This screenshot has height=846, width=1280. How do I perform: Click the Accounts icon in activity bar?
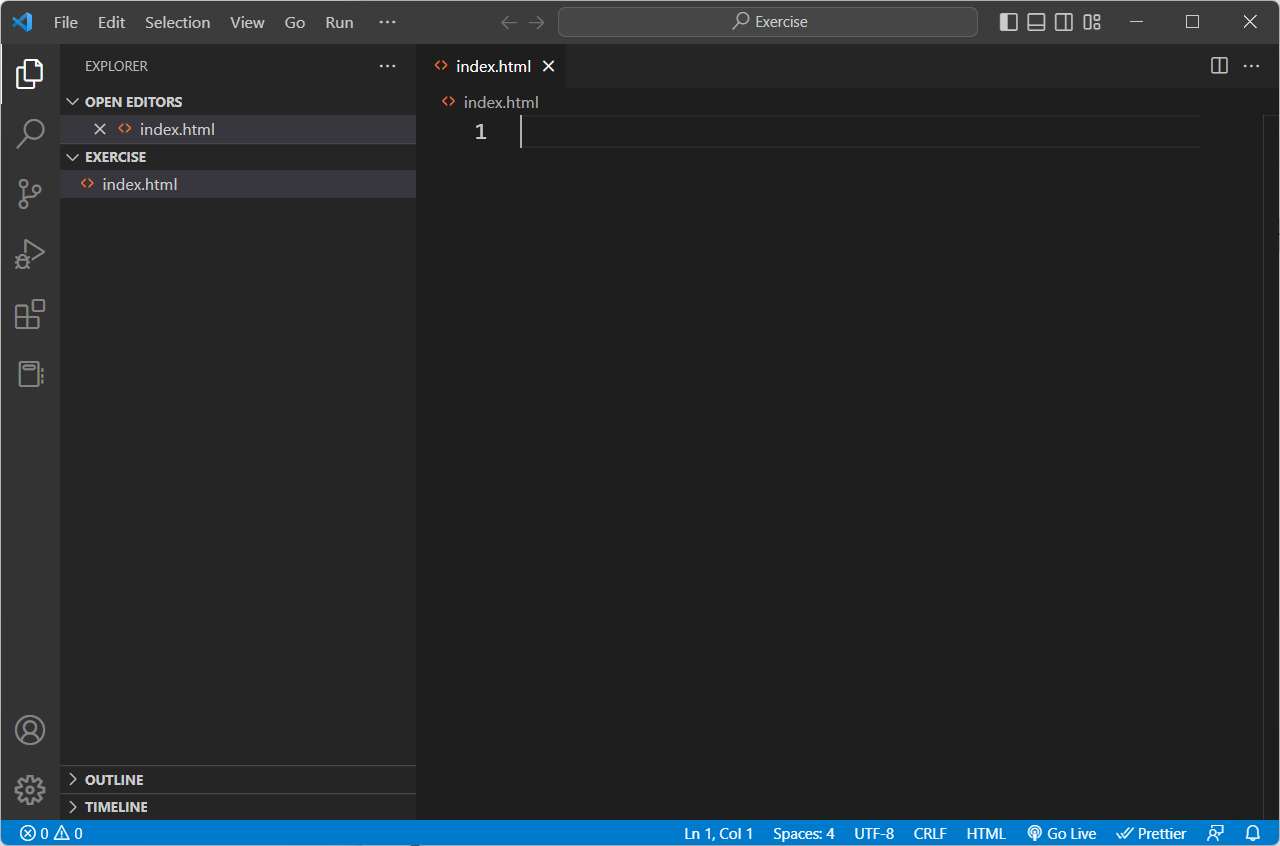coord(30,730)
